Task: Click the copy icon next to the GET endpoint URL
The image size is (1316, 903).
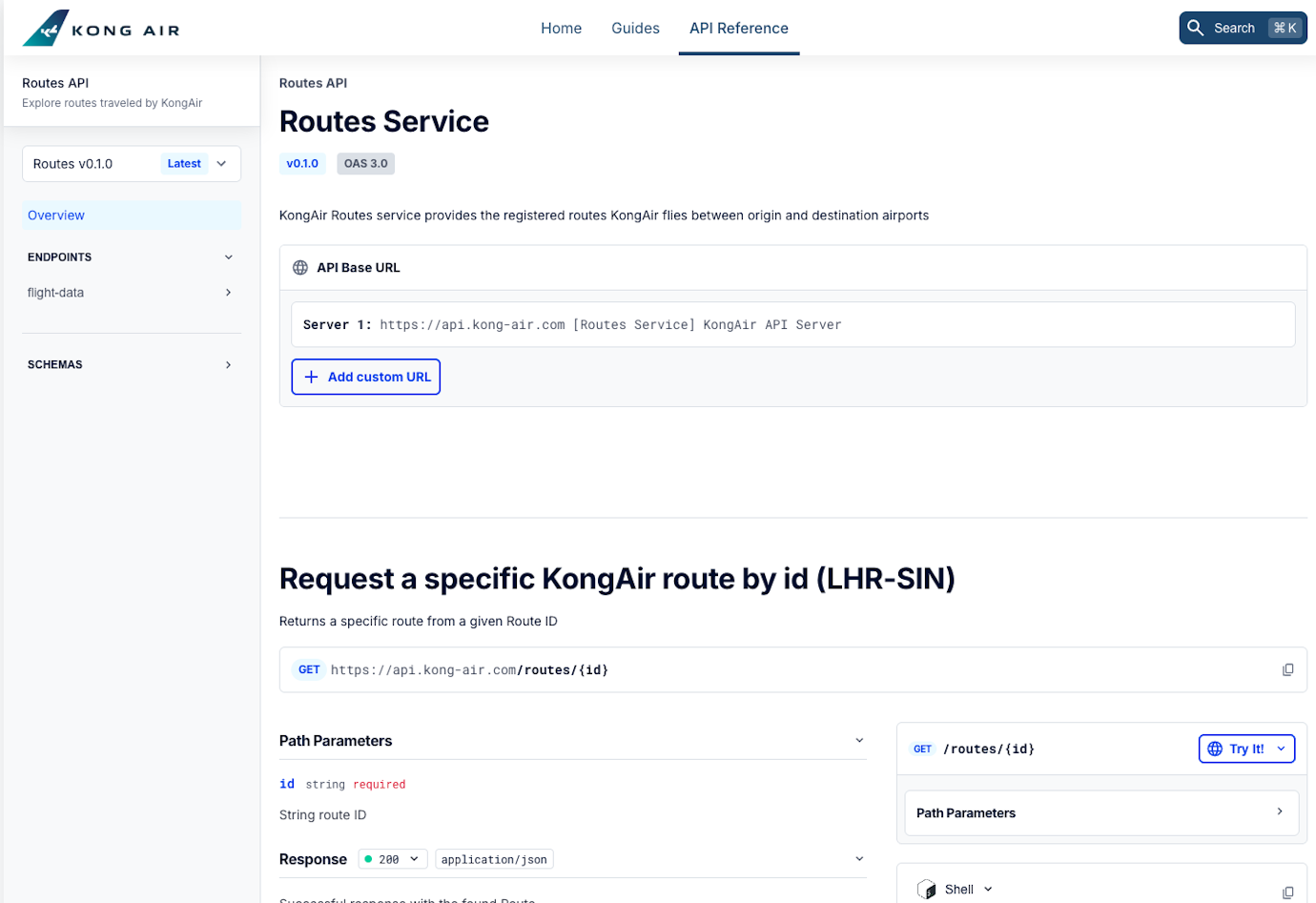Action: click(1288, 669)
